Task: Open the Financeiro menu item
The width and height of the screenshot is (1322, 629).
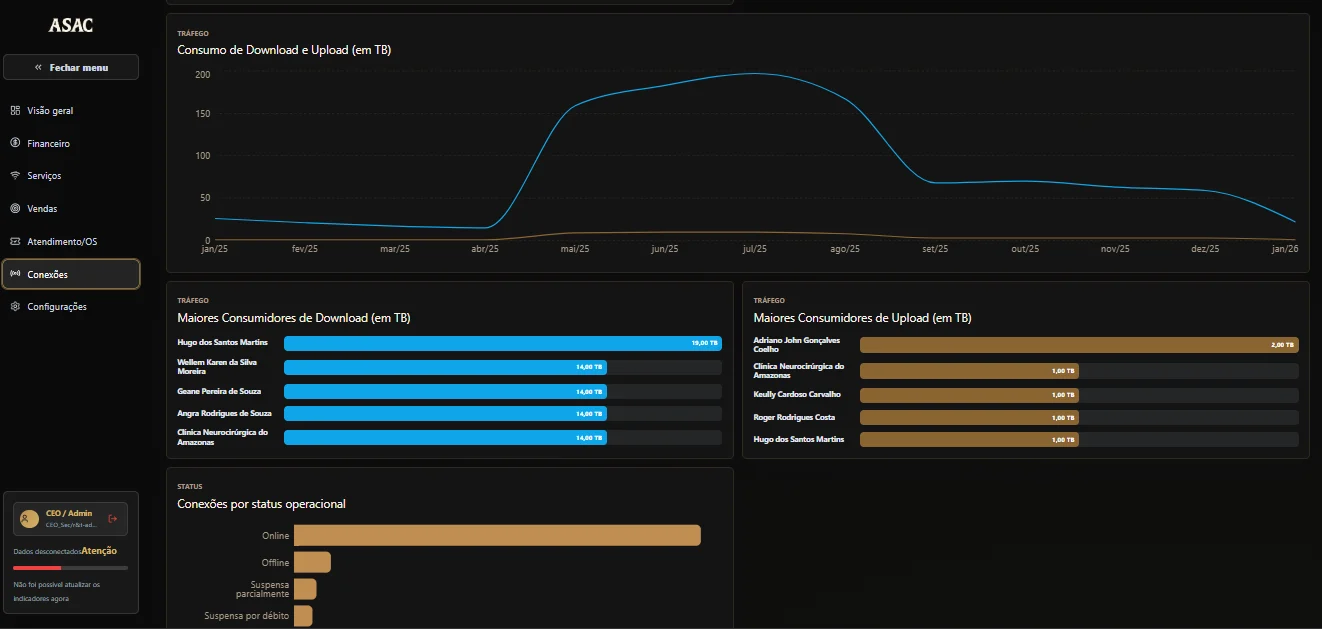Action: (71, 144)
